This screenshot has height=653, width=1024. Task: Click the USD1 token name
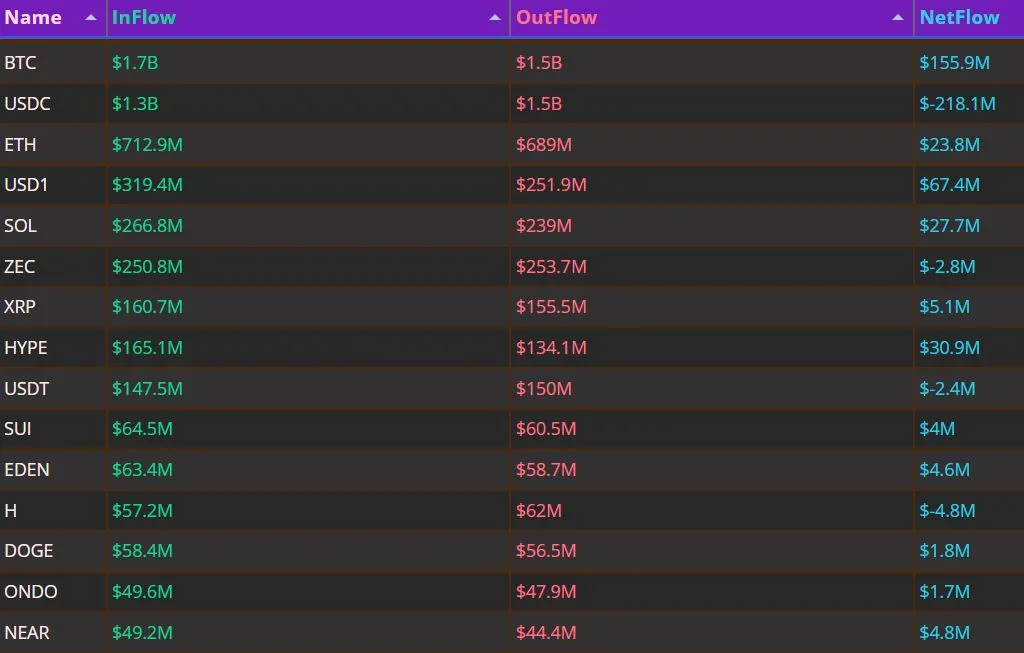point(26,185)
